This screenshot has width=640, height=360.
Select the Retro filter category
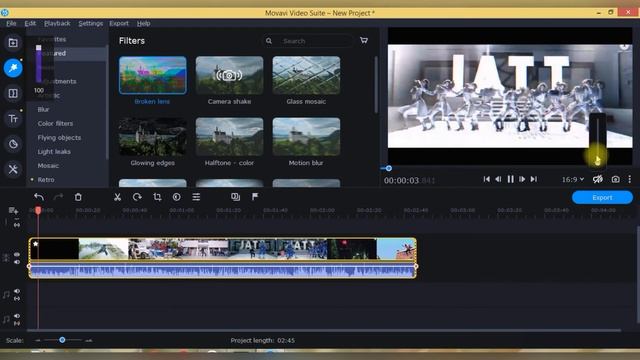[46, 180]
